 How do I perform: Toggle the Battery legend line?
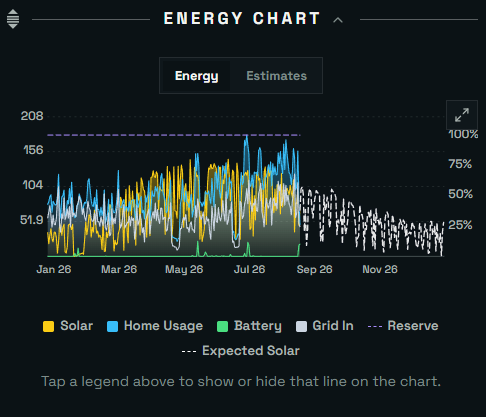[249, 326]
